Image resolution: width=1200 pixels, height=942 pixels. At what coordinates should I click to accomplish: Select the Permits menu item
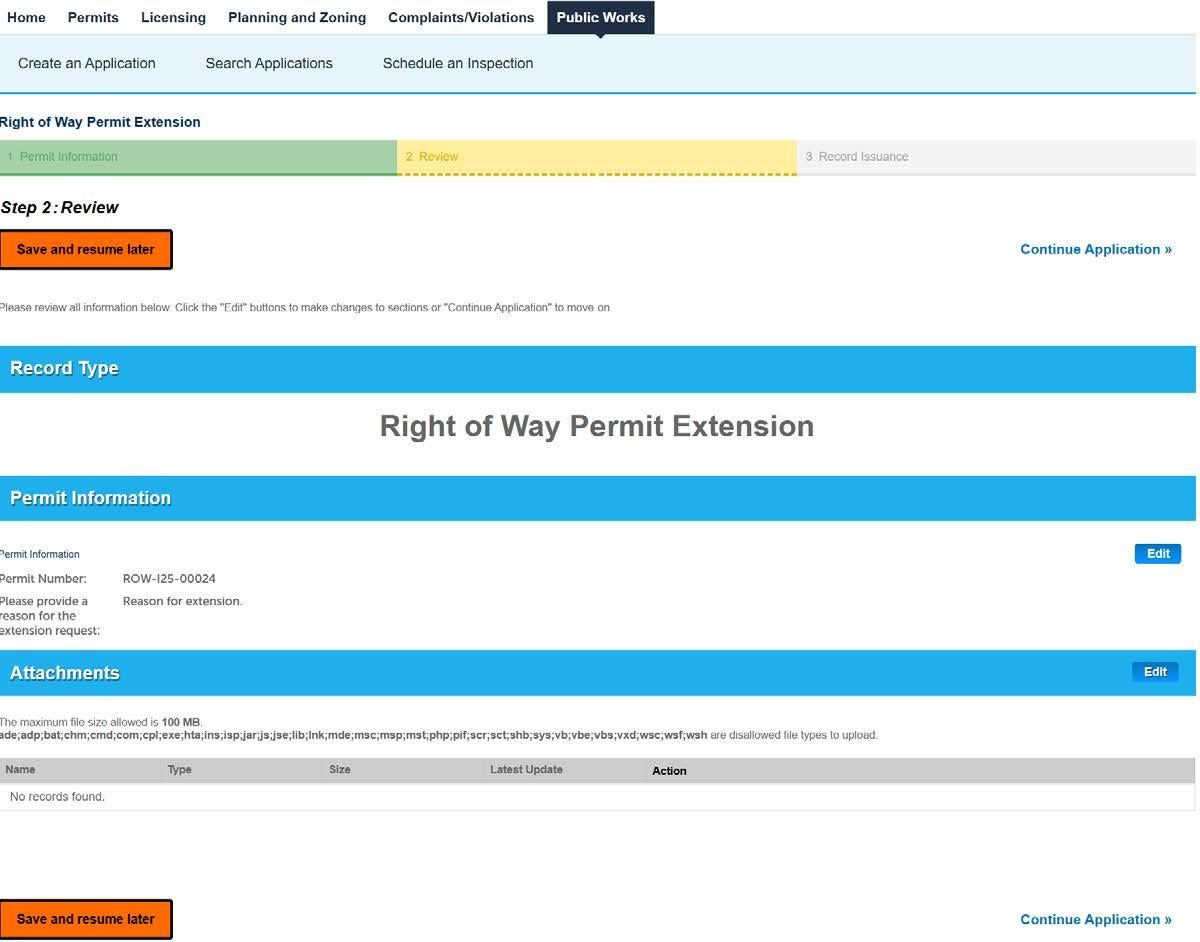[92, 17]
